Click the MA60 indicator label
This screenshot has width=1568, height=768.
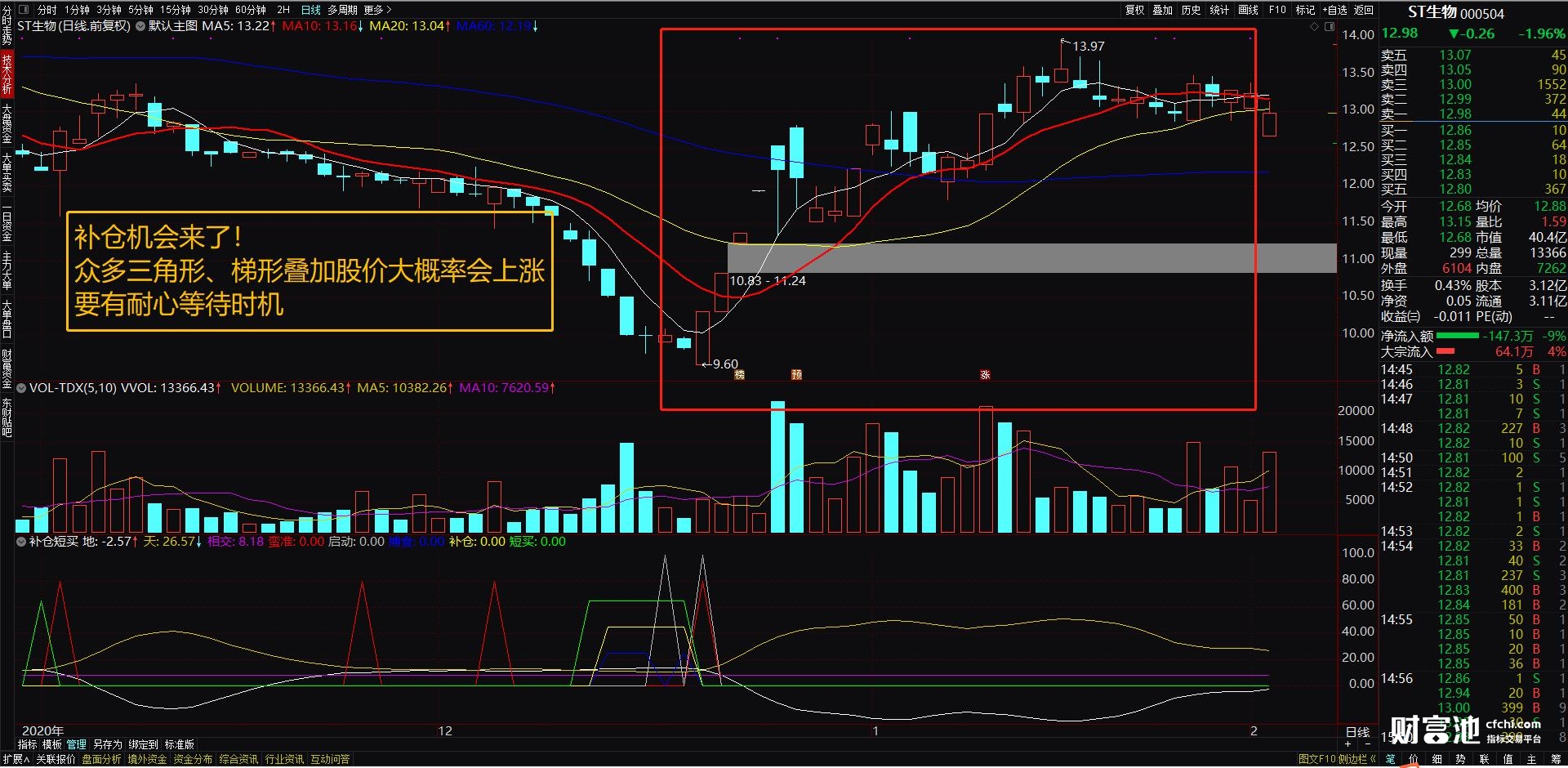pyautogui.click(x=495, y=26)
